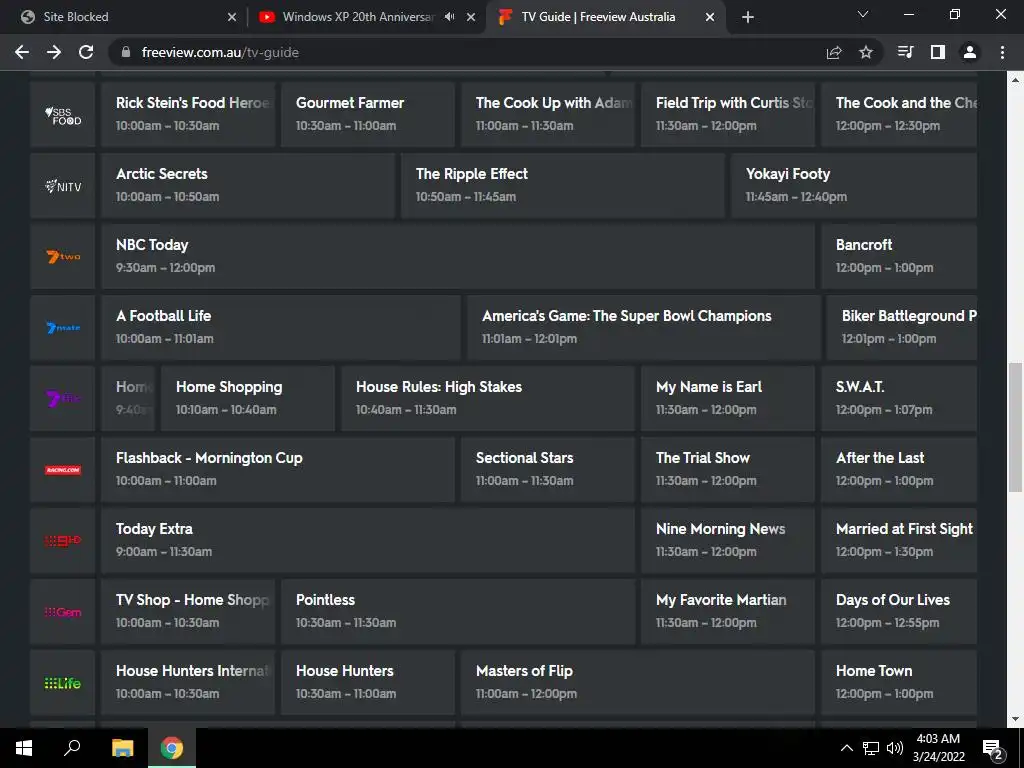Open the Pointless listing on 9Gem
Image resolution: width=1024 pixels, height=768 pixels.
click(458, 612)
